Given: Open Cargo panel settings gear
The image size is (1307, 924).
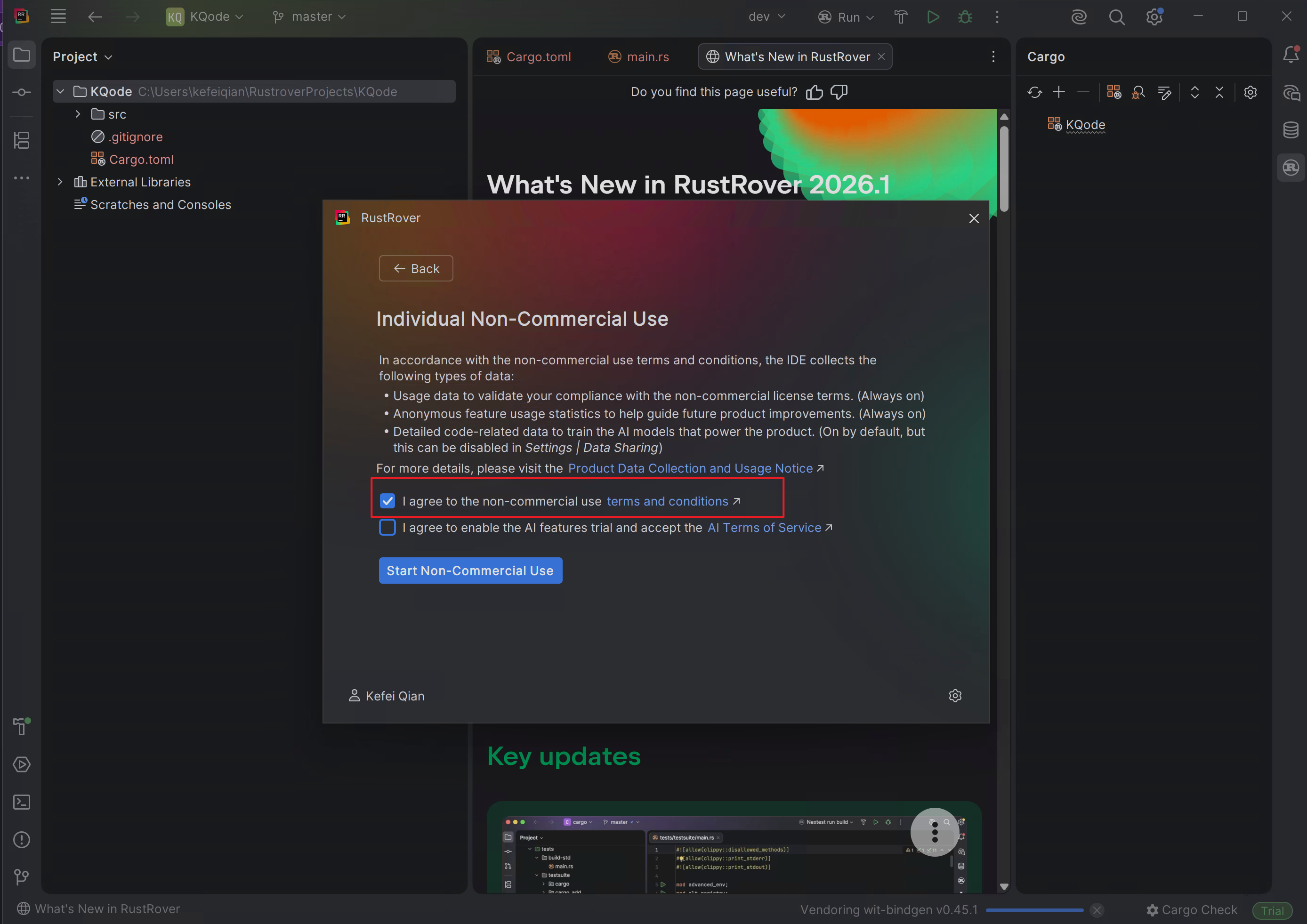Looking at the screenshot, I should pos(1250,92).
